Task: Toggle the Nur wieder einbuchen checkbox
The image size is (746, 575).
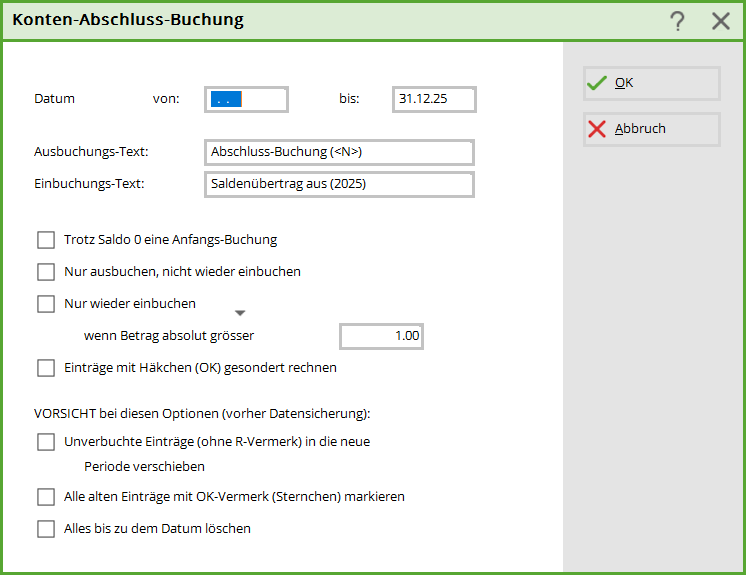Action: (x=46, y=304)
